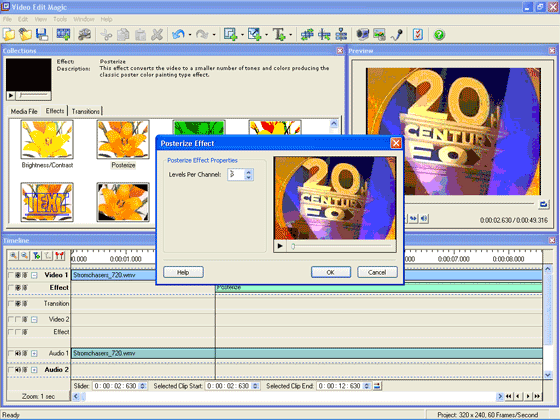Mute the Audio 1 track speaker icon
This screenshot has width=560, height=420.
pyautogui.click(x=18, y=353)
